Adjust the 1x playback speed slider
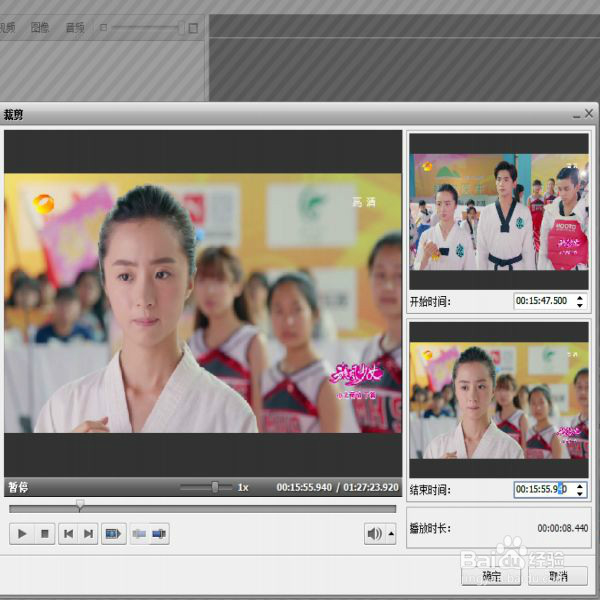The width and height of the screenshot is (600, 600). pyautogui.click(x=206, y=487)
